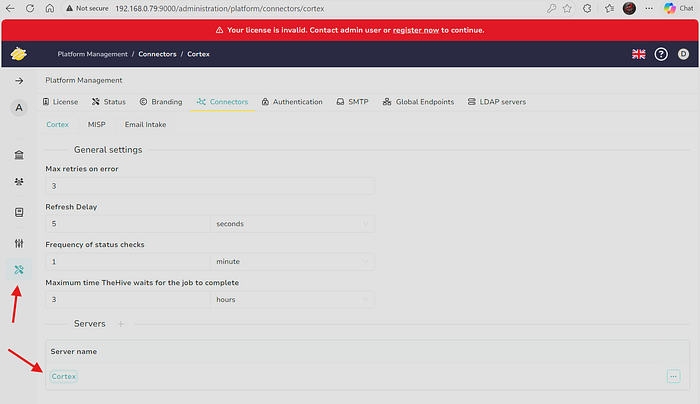Click the register now link
The image size is (700, 404).
[416, 30]
